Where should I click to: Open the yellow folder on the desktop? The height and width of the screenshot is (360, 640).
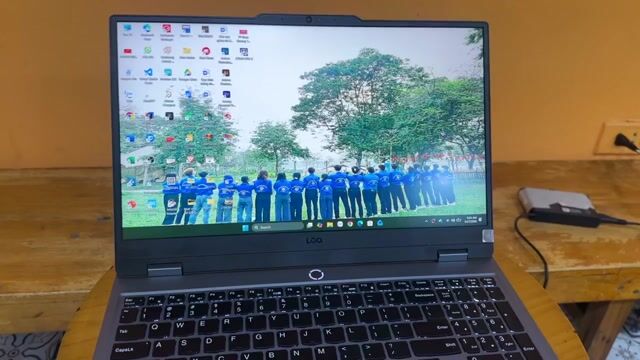(187, 52)
